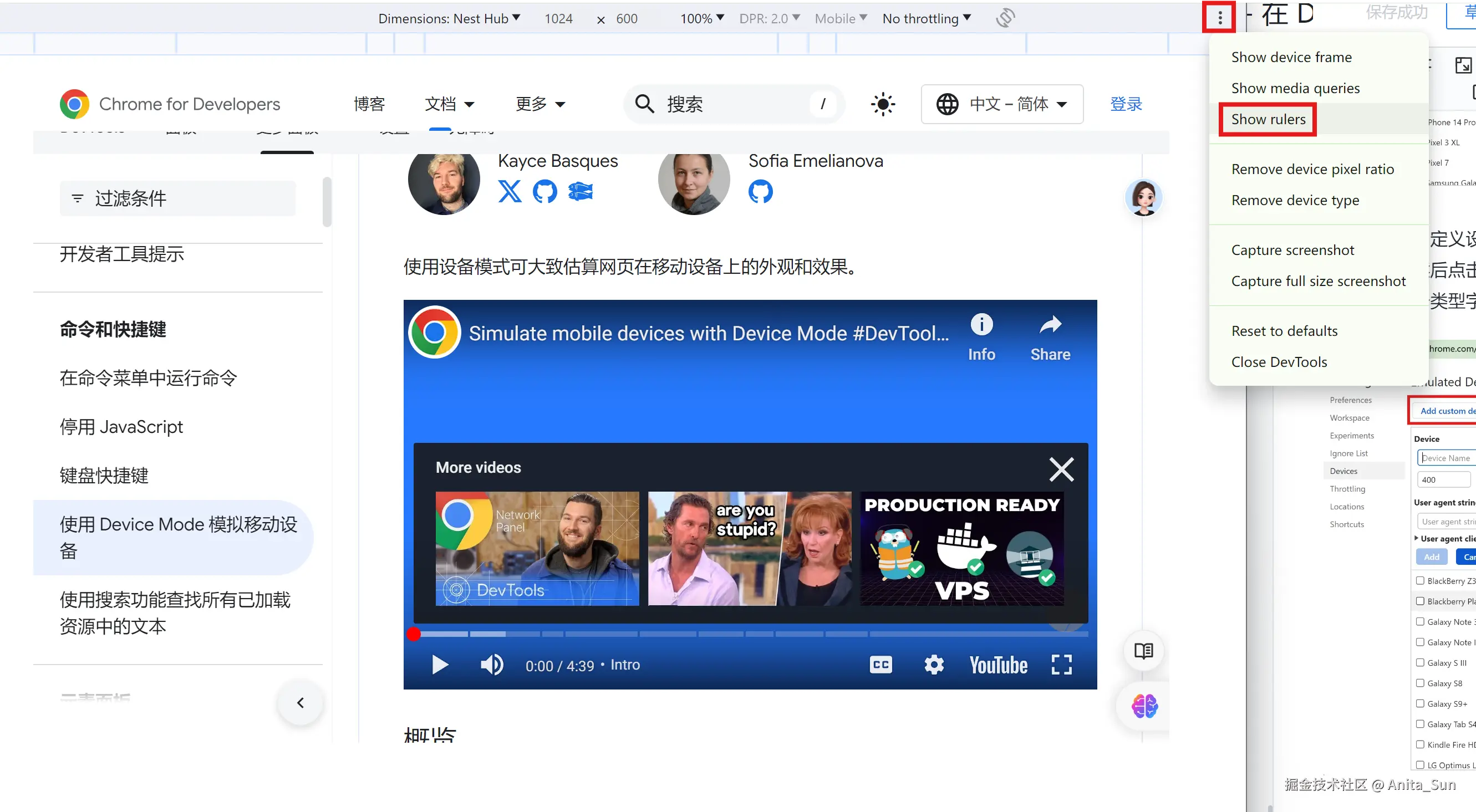Viewport: 1476px width, 812px height.
Task: Open Sofia Emelianova's GitHub icon
Action: tap(760, 191)
